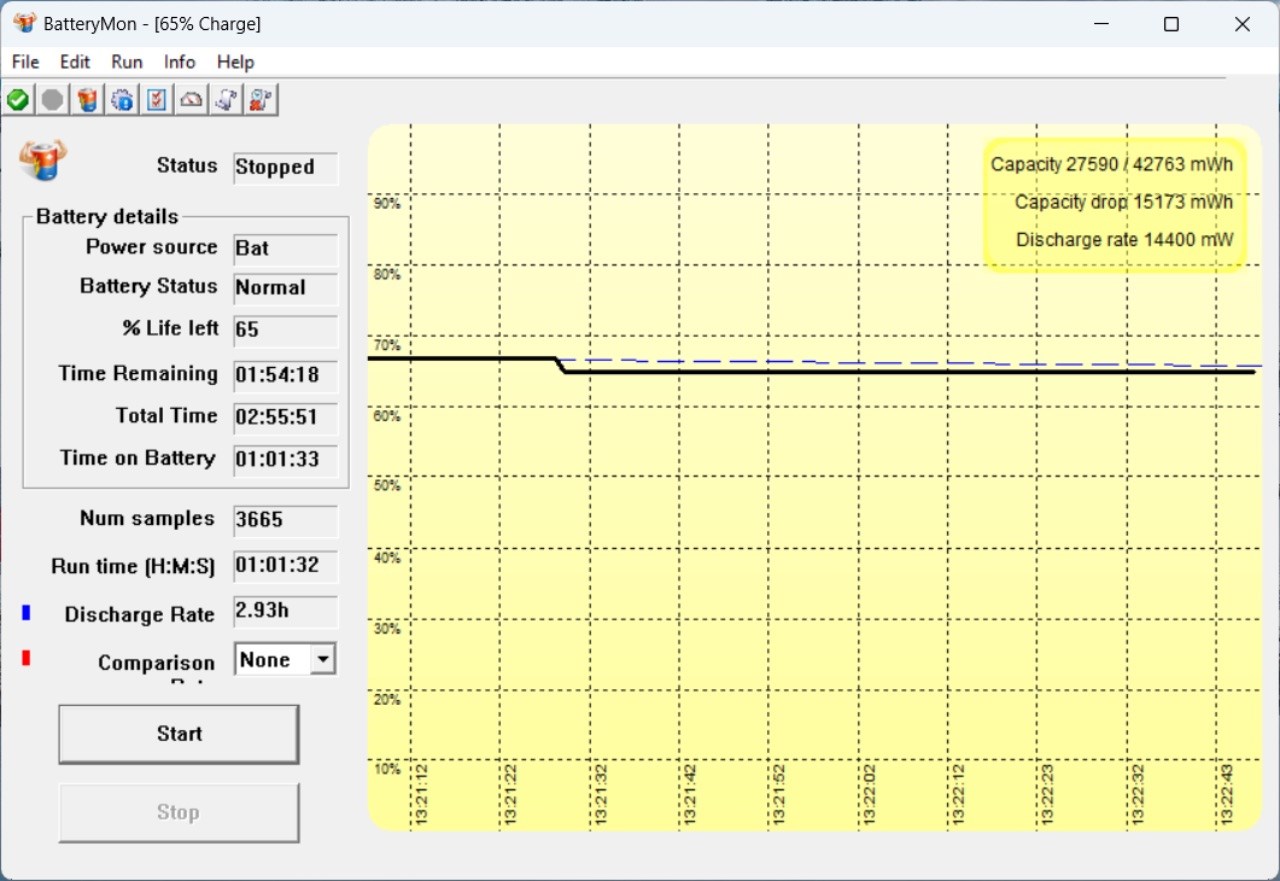Click the 13:22:12 time label on graph
Image resolution: width=1280 pixels, height=881 pixels.
[x=958, y=796]
